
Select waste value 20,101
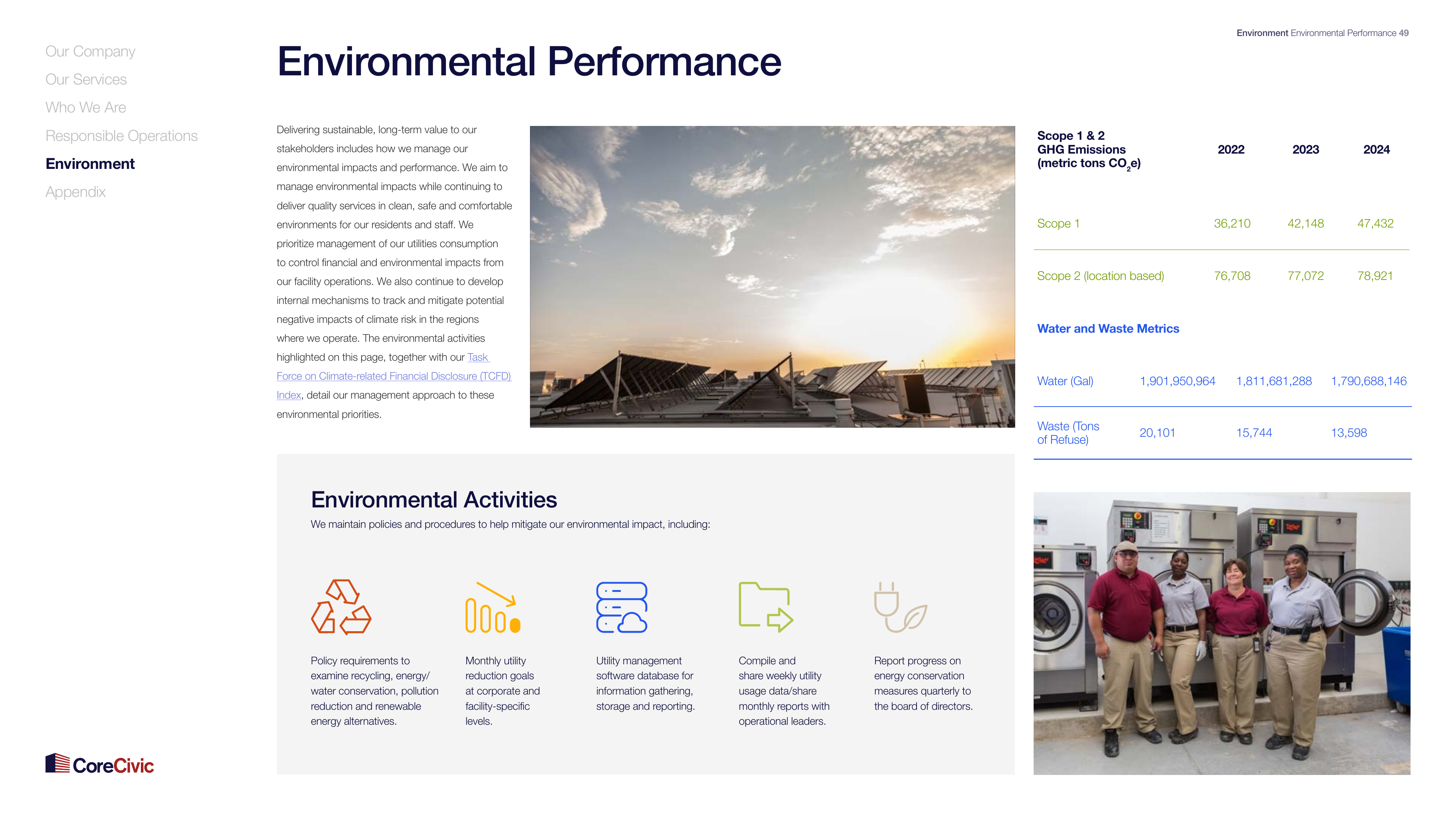(1157, 432)
